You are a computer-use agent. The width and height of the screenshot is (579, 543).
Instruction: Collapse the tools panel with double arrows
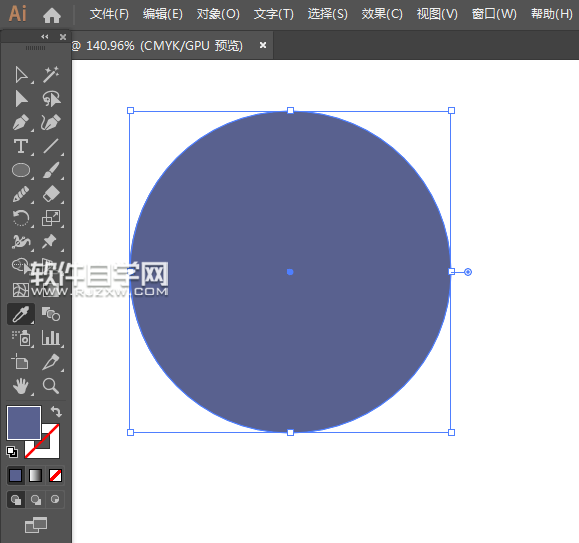[45, 37]
